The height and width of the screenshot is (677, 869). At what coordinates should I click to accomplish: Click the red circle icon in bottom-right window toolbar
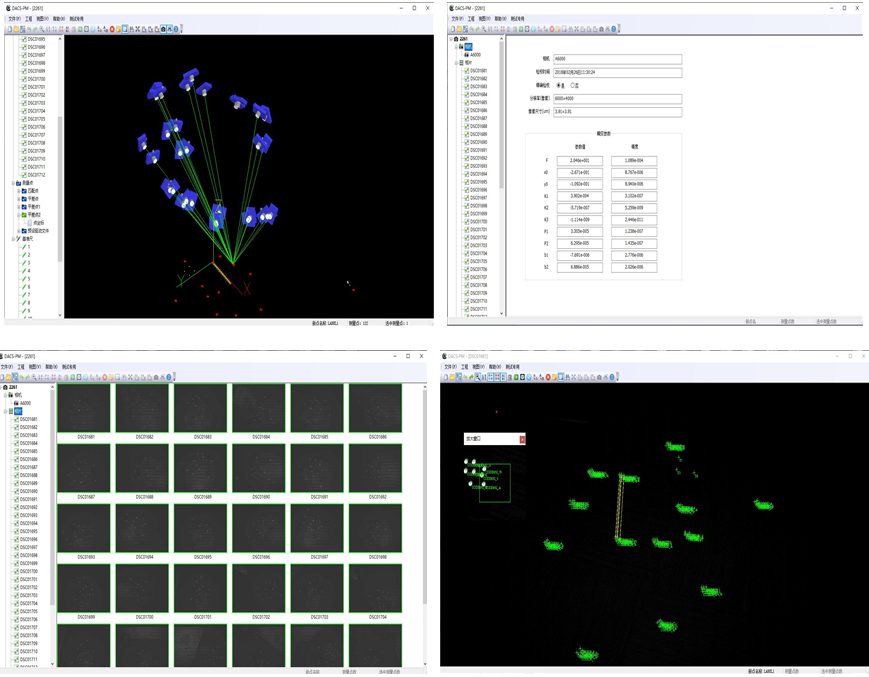click(x=548, y=377)
